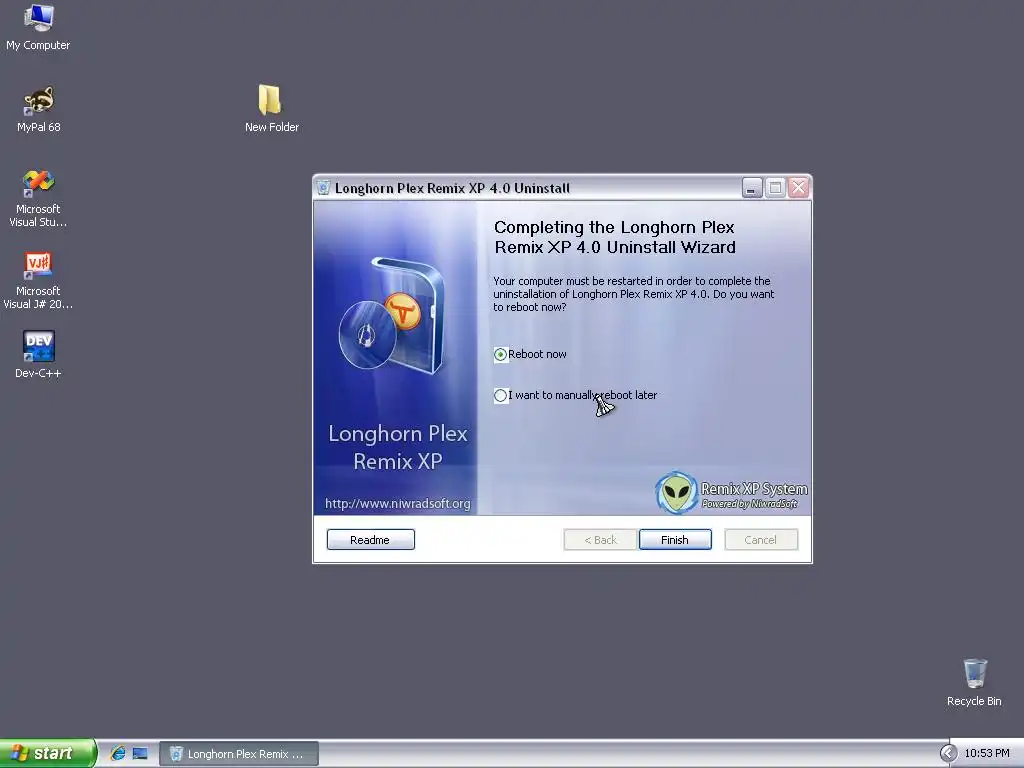Click the 10:53 PM clock
This screenshot has width=1024, height=768.
pos(987,753)
